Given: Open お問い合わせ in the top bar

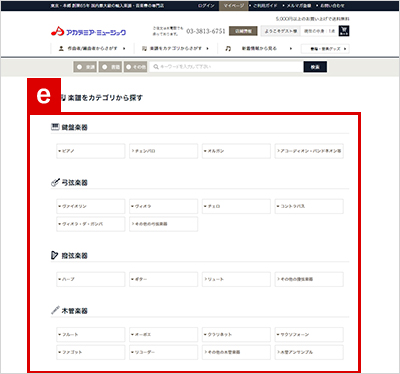Looking at the screenshot, I should pyautogui.click(x=331, y=6).
